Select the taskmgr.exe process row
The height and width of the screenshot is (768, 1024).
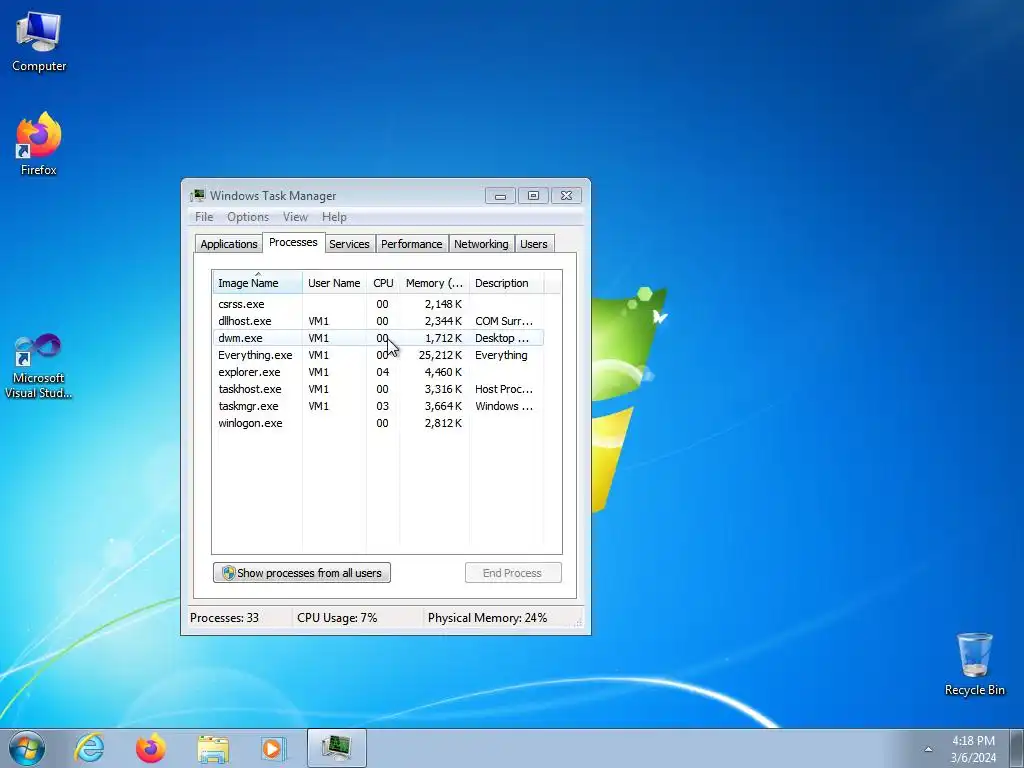[378, 406]
